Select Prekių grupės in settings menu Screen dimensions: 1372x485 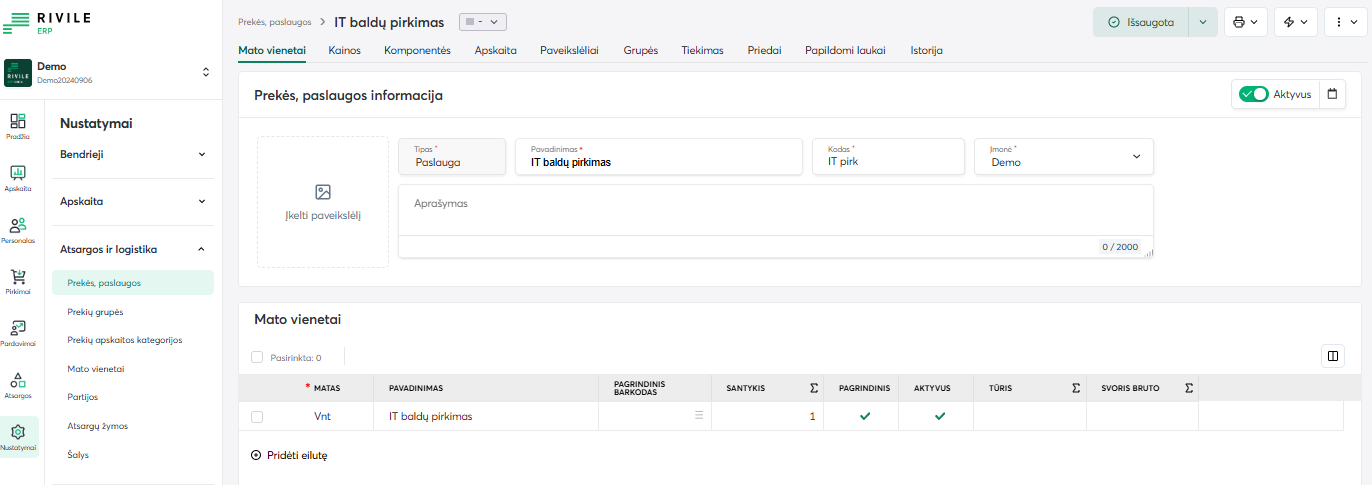[x=95, y=312]
